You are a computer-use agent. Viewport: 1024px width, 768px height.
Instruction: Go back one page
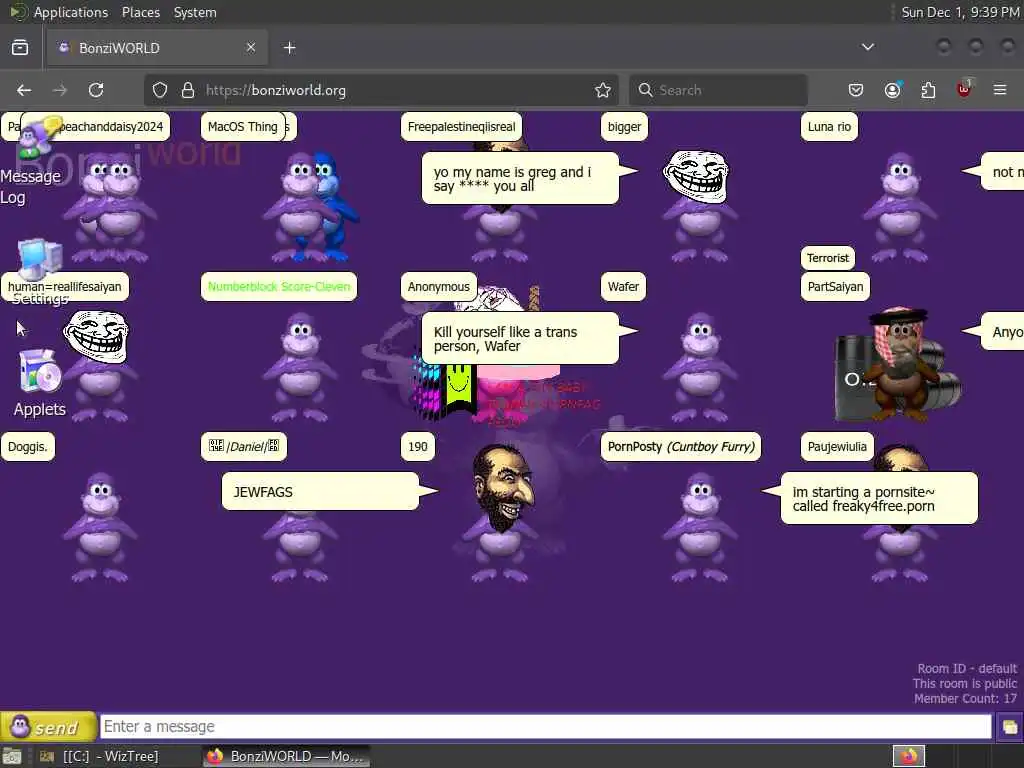point(24,90)
